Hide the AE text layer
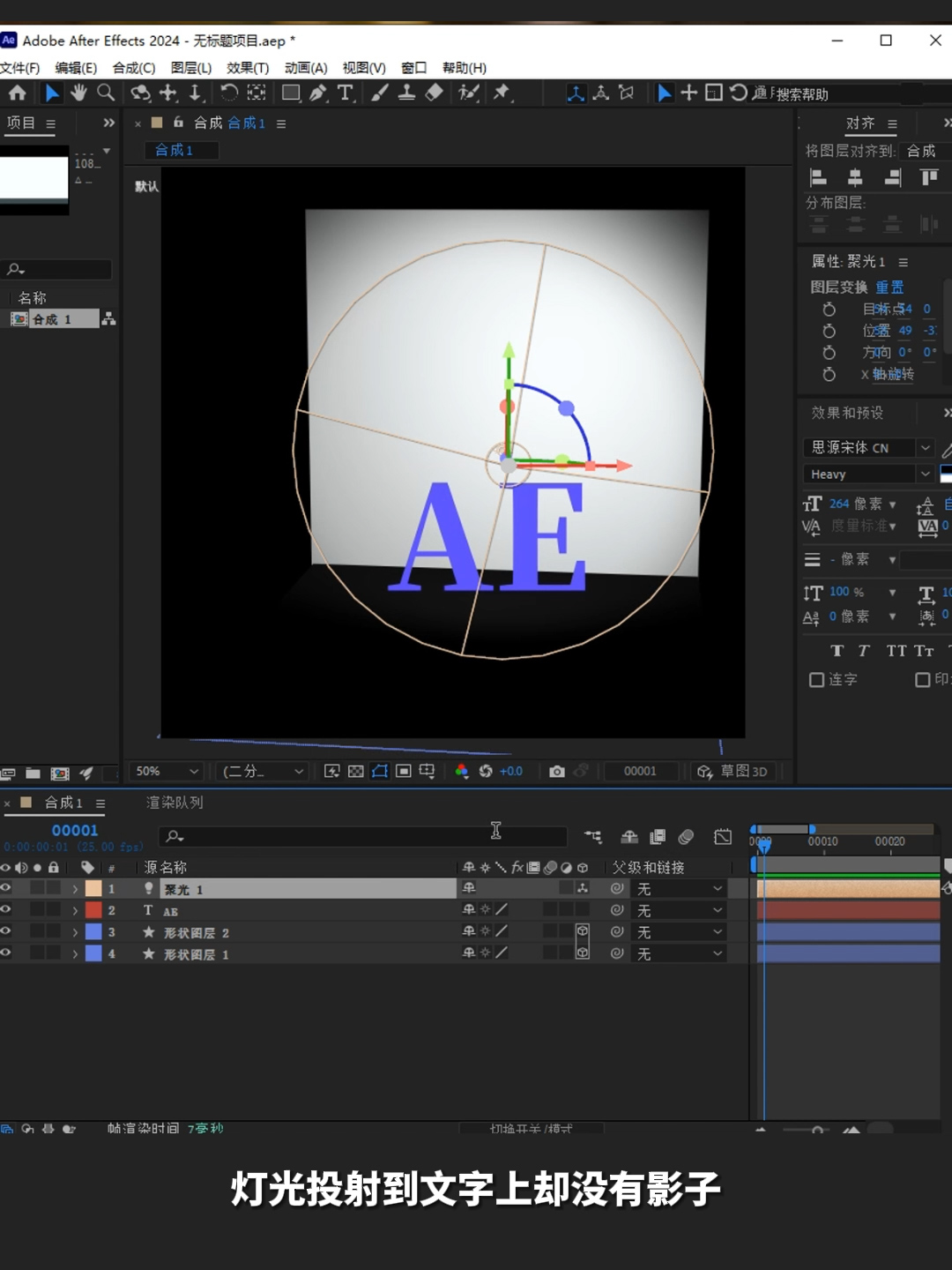 tap(6, 909)
